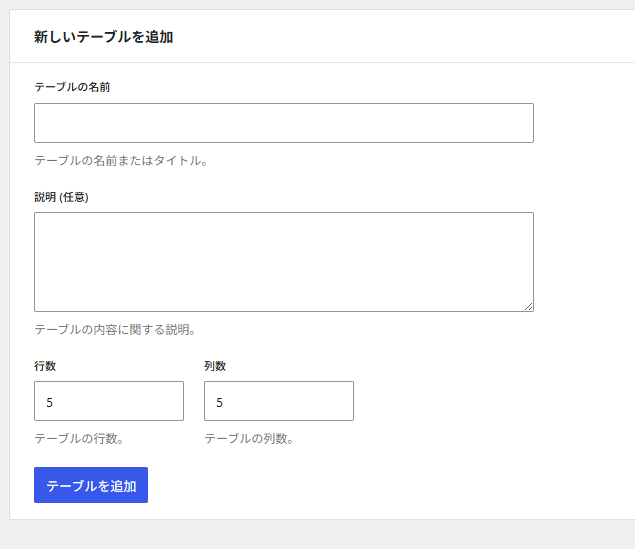Click the 列数 label above columns field
Viewport: 635px width, 549px height.
pos(215,366)
